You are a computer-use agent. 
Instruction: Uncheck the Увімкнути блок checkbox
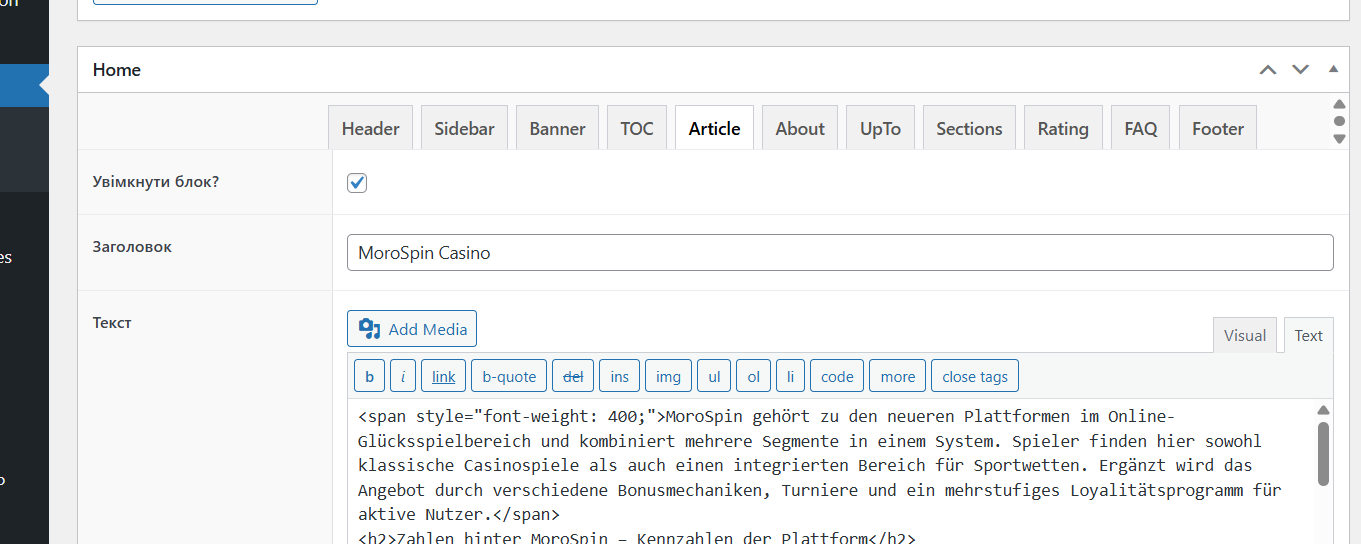coord(357,183)
